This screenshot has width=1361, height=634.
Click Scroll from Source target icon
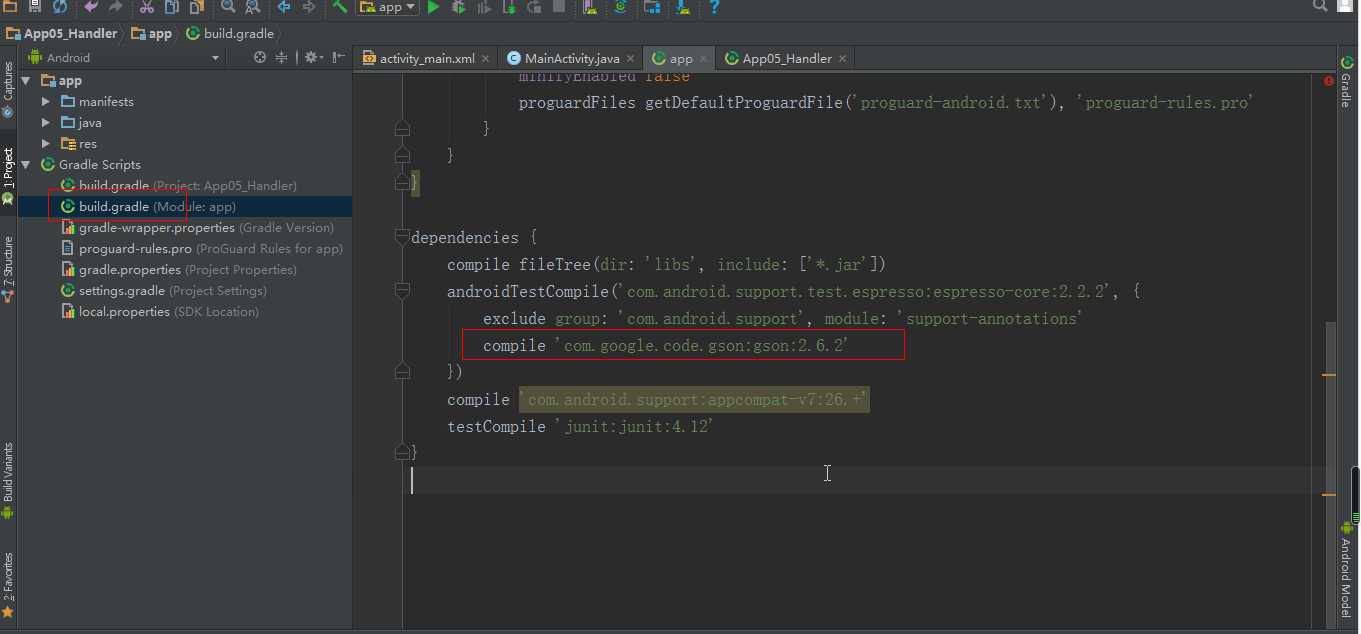(x=260, y=57)
